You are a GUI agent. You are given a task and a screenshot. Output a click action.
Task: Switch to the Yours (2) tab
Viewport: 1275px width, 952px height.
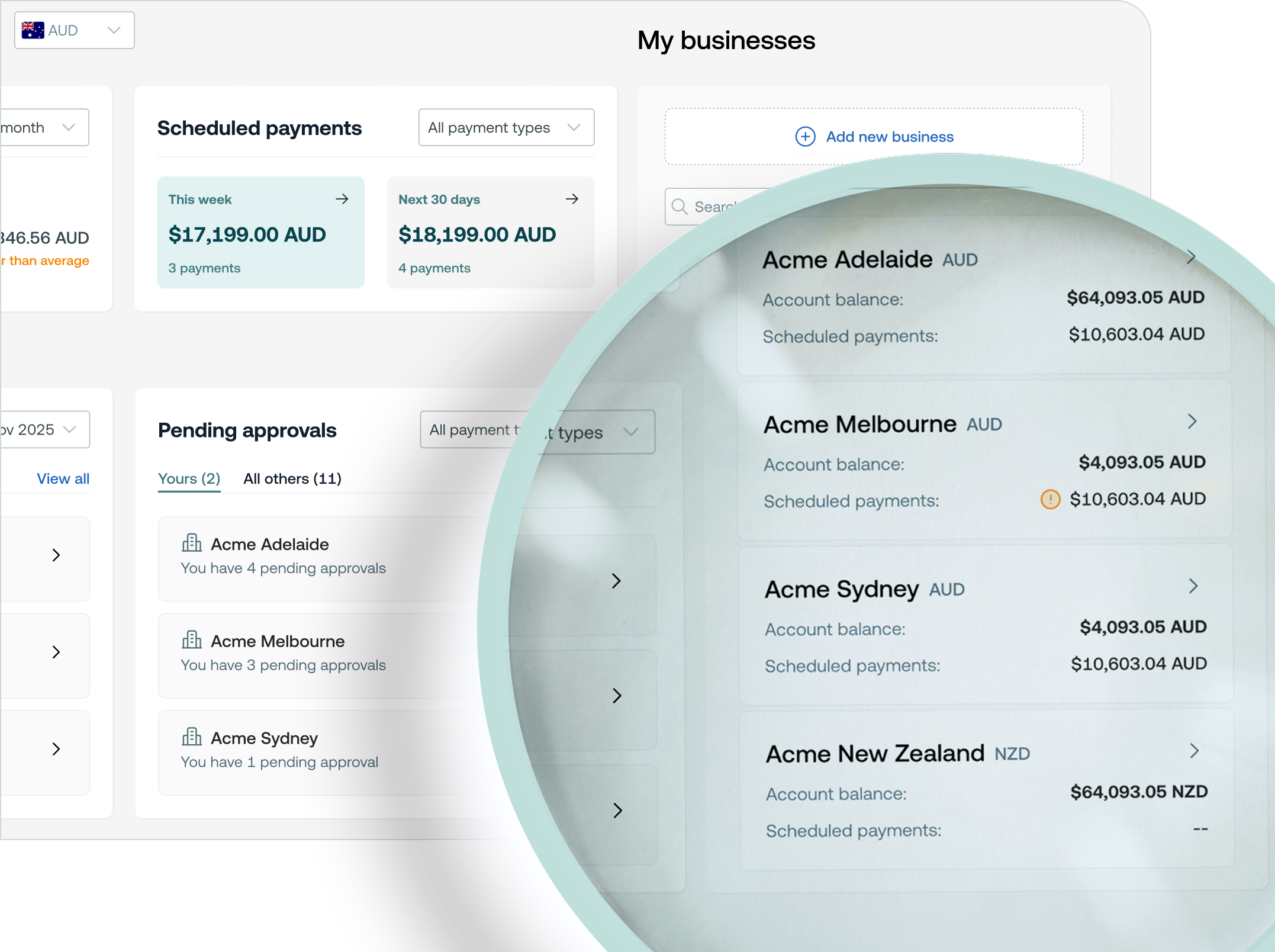click(x=189, y=478)
